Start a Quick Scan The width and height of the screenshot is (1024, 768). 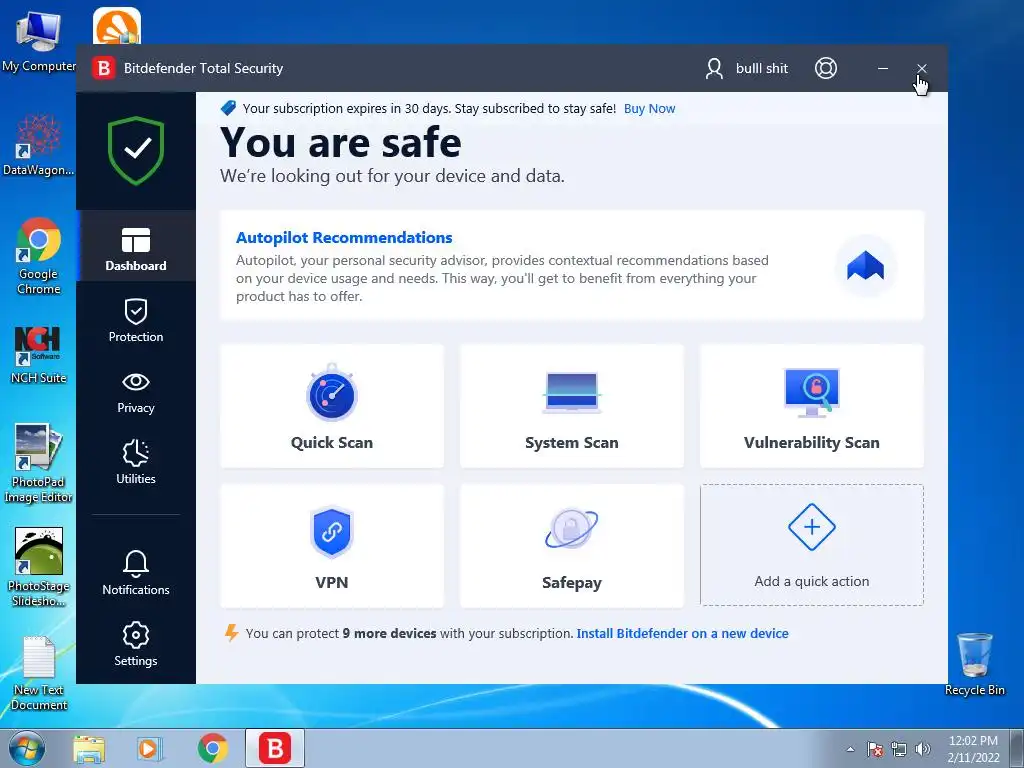point(332,406)
